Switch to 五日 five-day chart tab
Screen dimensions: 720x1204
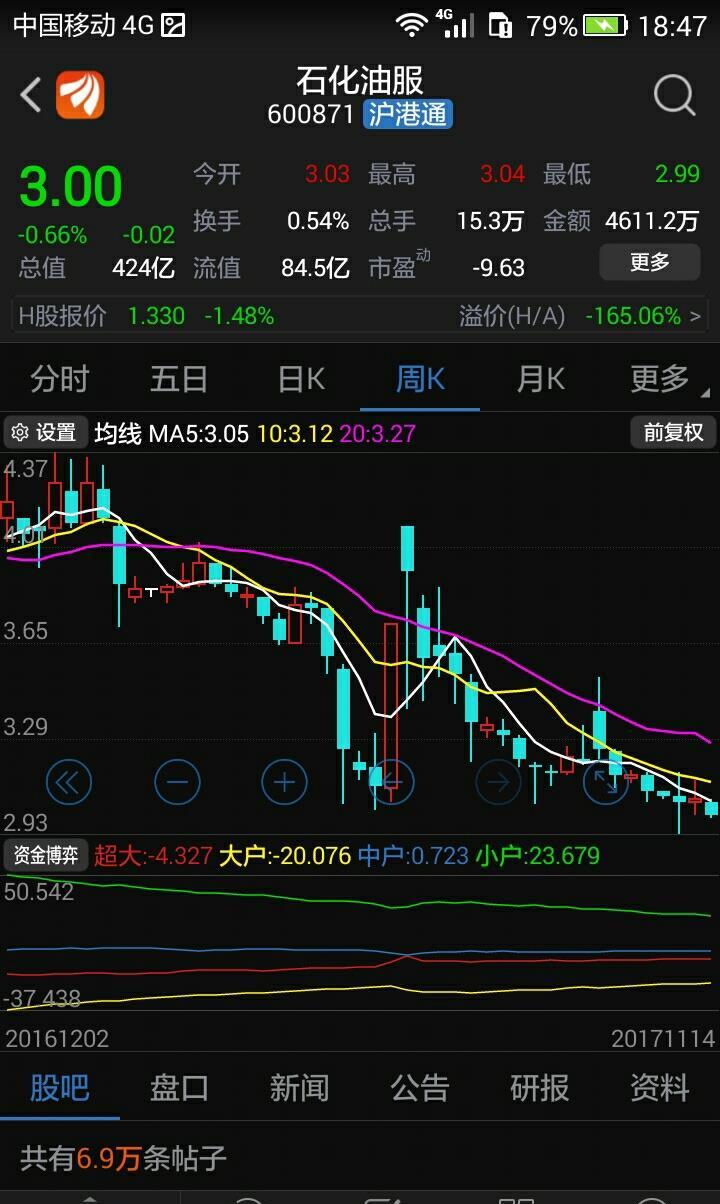pyautogui.click(x=180, y=379)
